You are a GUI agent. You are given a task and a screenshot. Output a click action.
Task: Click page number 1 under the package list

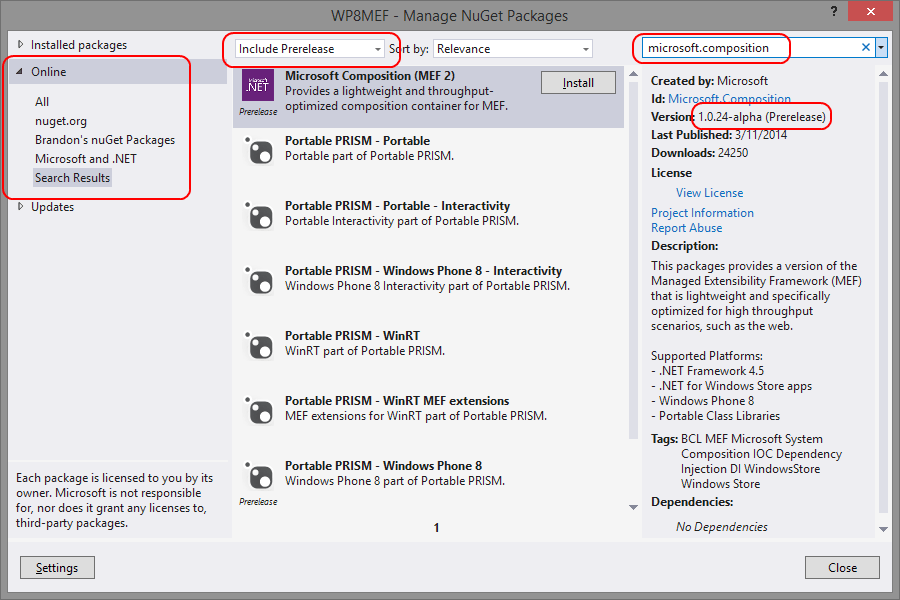coord(436,528)
